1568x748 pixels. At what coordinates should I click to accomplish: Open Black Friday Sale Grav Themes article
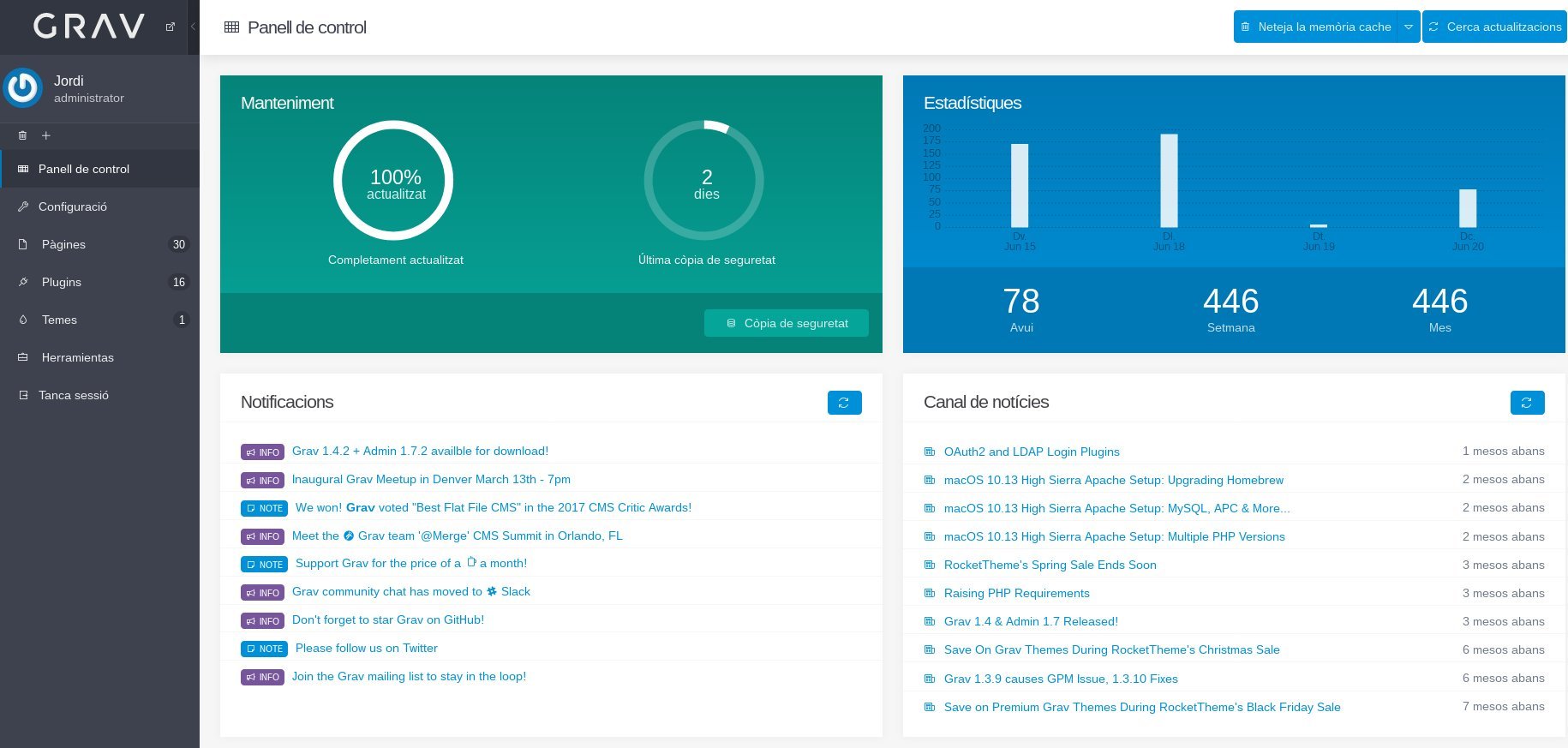tap(1142, 707)
